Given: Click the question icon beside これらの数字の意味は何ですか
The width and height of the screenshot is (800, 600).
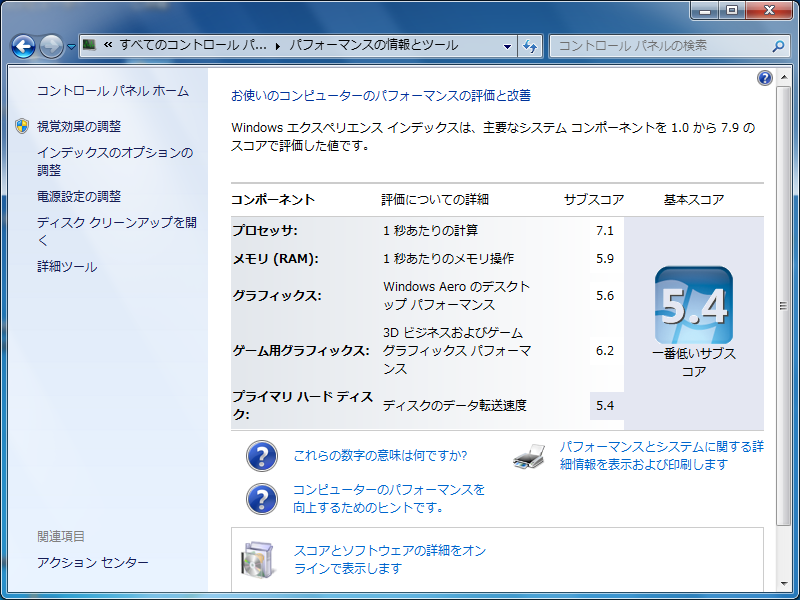Looking at the screenshot, I should (x=262, y=456).
